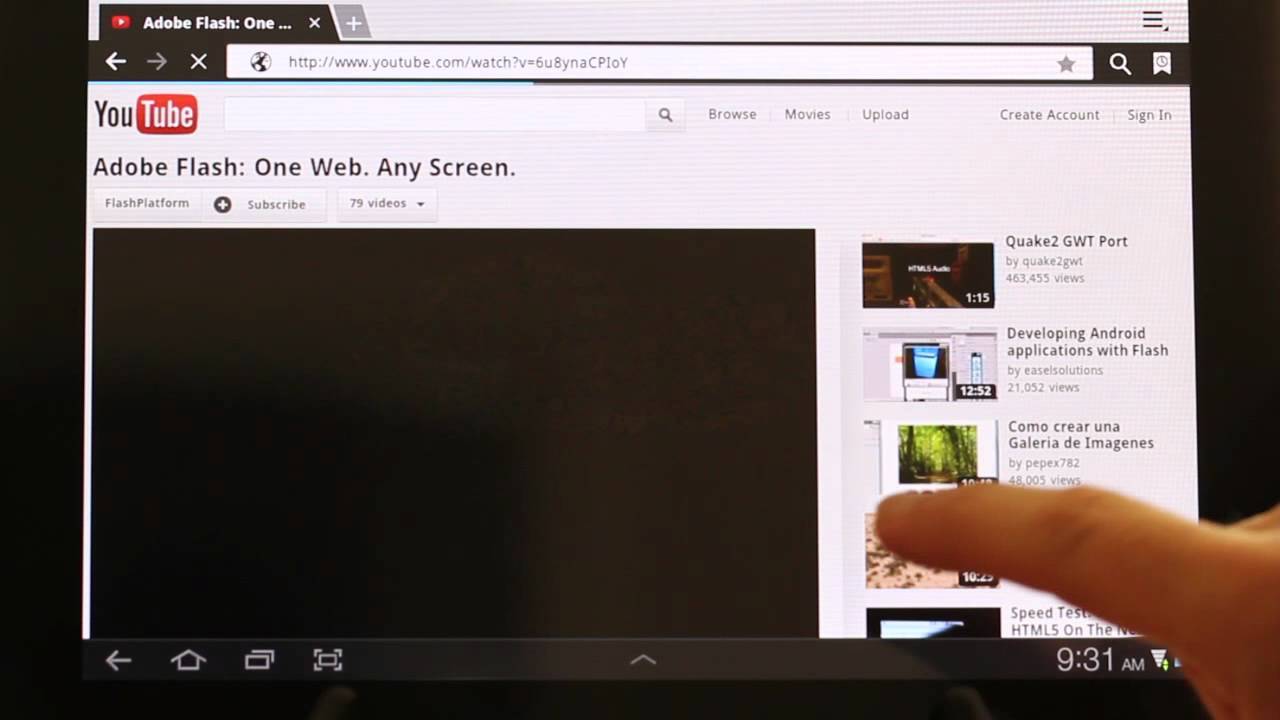Tap uploader name quake2gwt
1280x720 pixels.
(1052, 261)
